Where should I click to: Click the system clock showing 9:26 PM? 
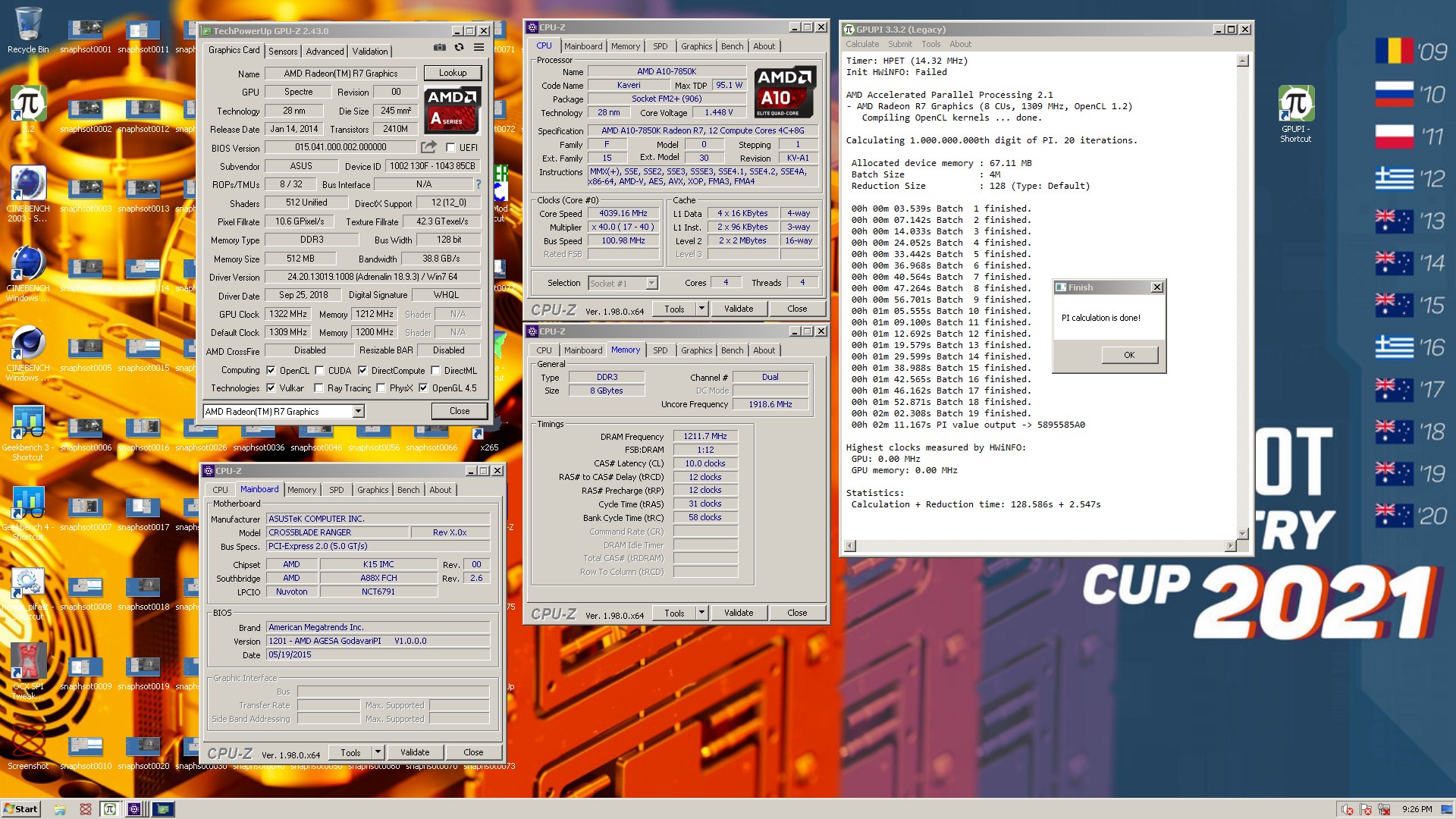click(1417, 809)
